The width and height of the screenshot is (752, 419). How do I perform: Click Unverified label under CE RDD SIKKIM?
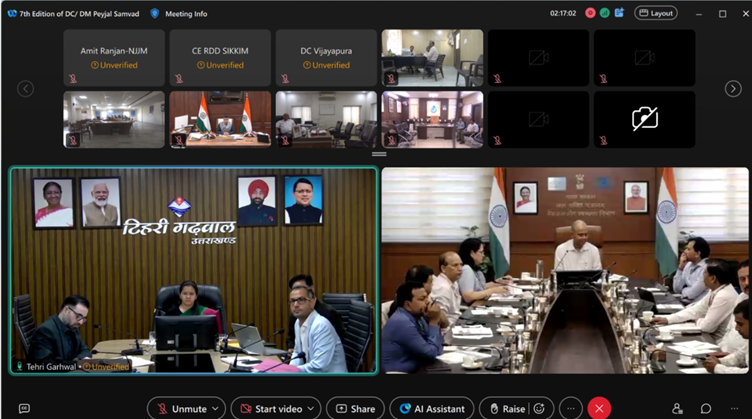(x=220, y=65)
